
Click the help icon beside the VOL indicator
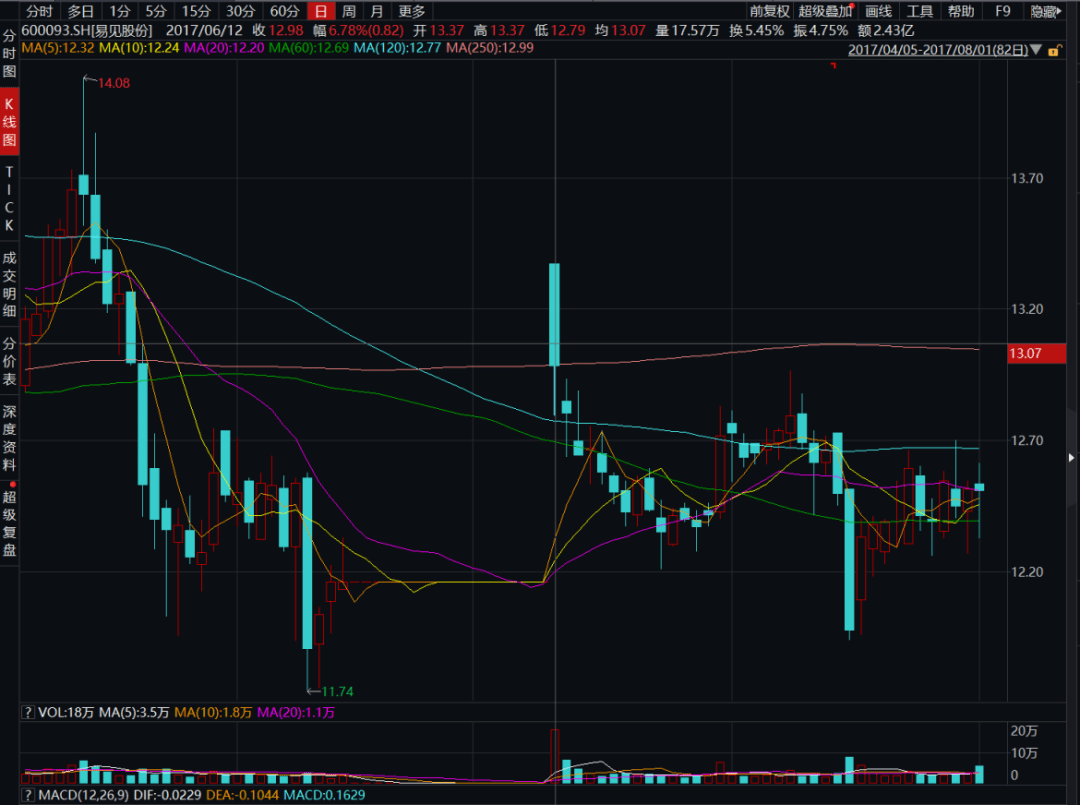pos(27,713)
